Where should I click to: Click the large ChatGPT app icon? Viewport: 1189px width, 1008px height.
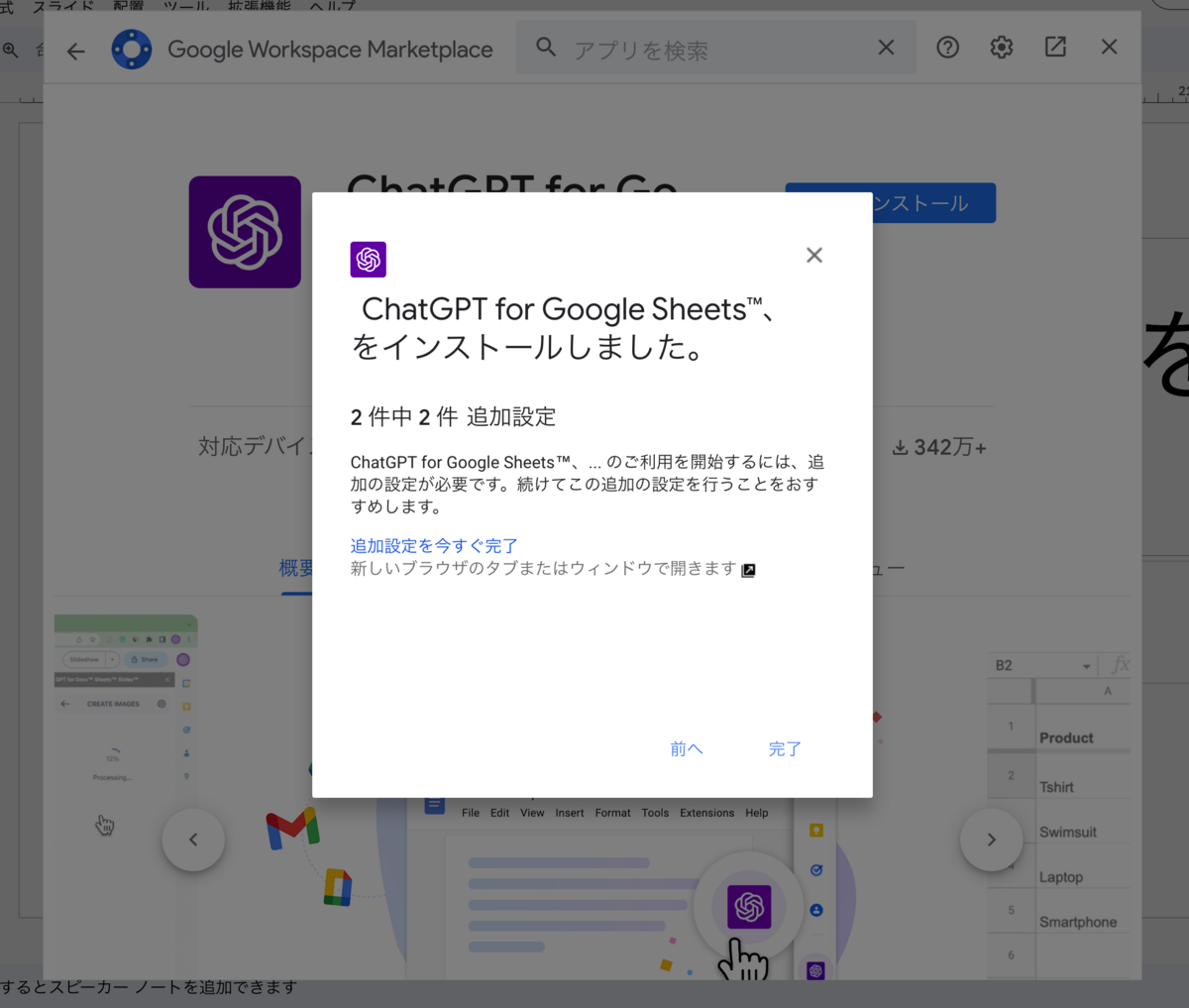click(x=245, y=232)
